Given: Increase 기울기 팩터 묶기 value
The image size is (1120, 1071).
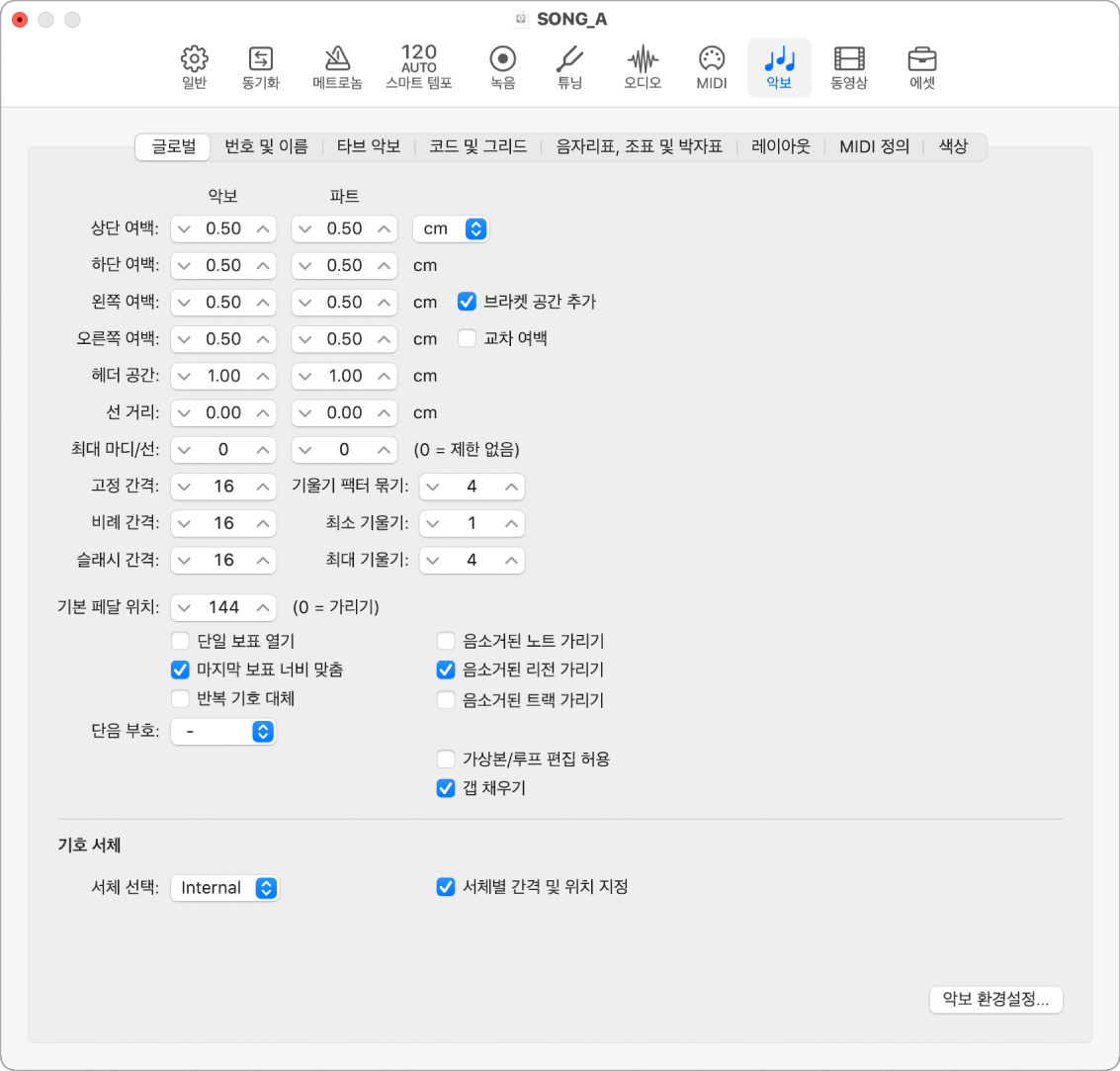Looking at the screenshot, I should pyautogui.click(x=511, y=487).
